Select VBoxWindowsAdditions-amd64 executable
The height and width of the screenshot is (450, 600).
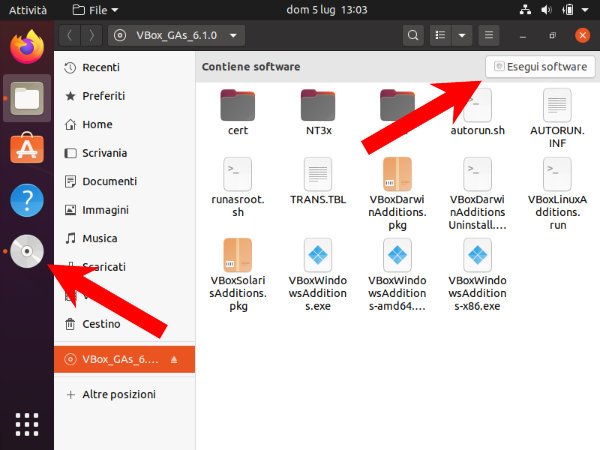tap(398, 275)
